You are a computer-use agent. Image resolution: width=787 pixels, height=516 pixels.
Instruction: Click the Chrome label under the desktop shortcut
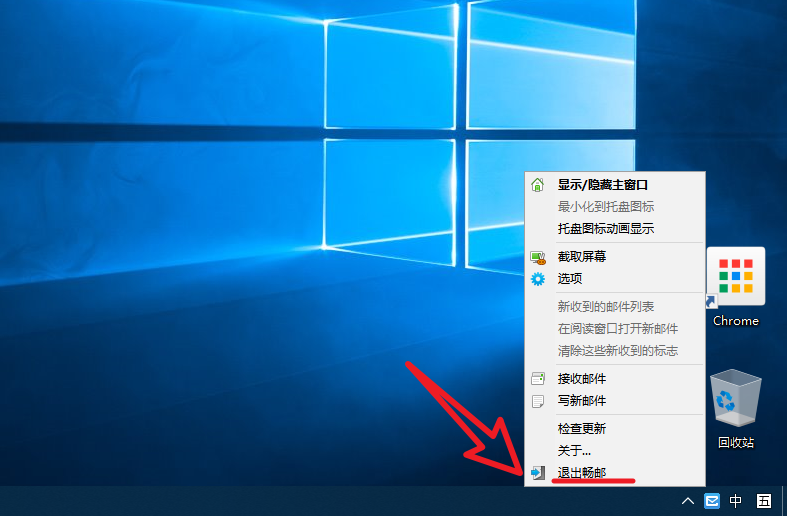(736, 321)
